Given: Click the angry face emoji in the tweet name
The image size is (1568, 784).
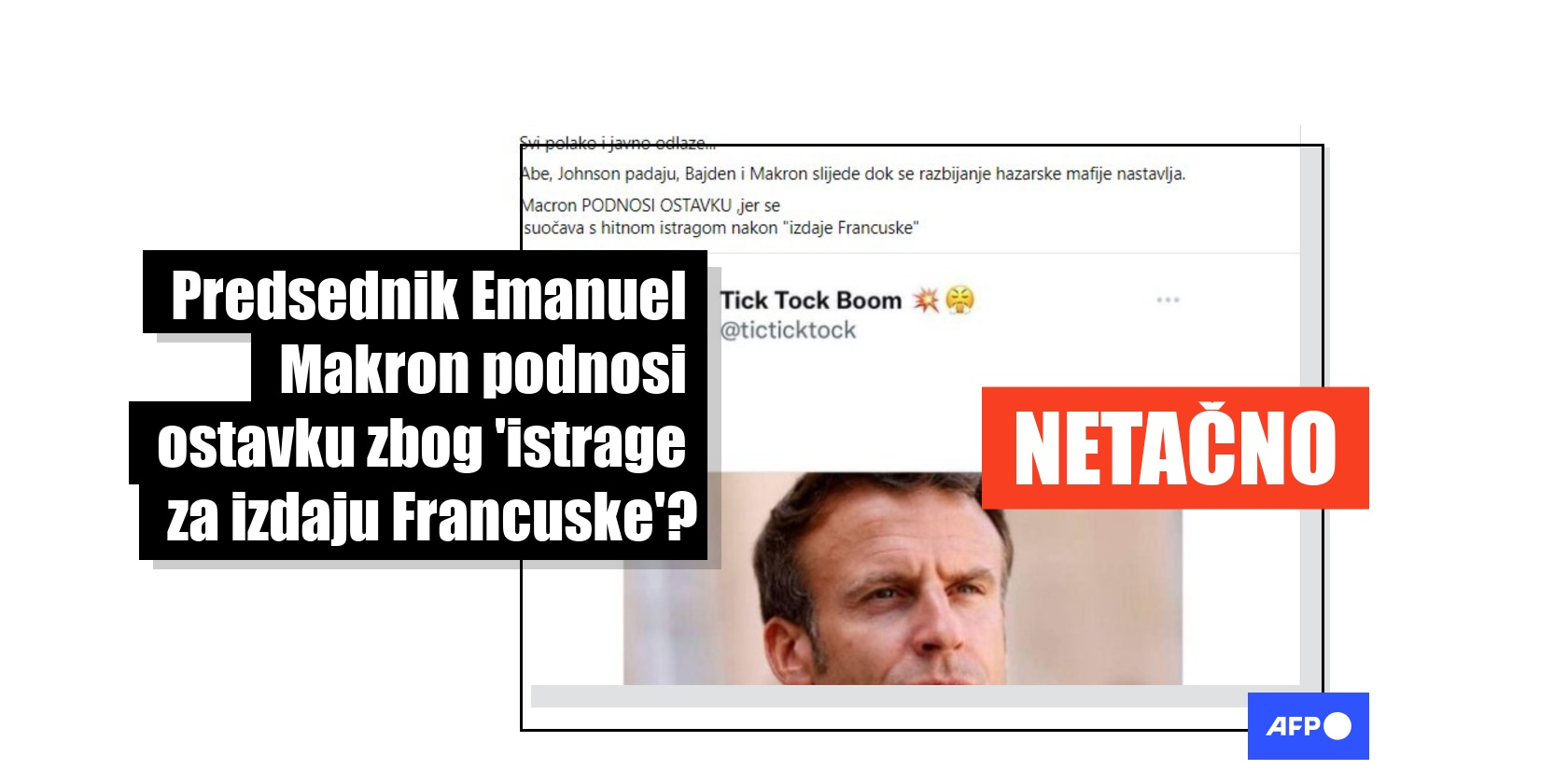Looking at the screenshot, I should pos(959,301).
